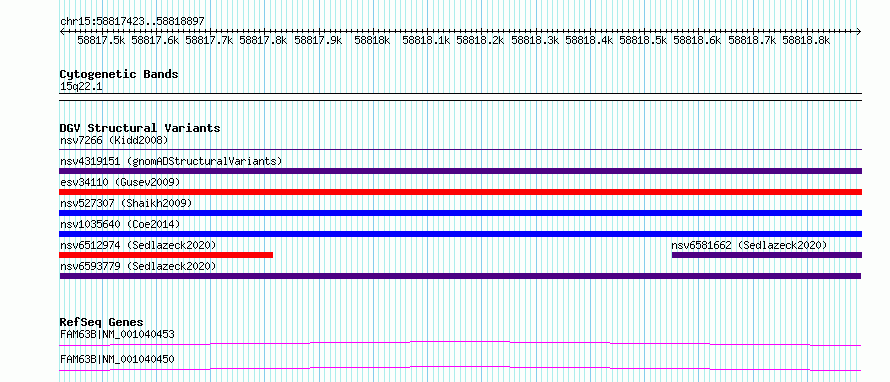Click the purple nsv4319151 variant bar
Image resolution: width=890 pixels, height=382 pixels.
tap(460, 171)
